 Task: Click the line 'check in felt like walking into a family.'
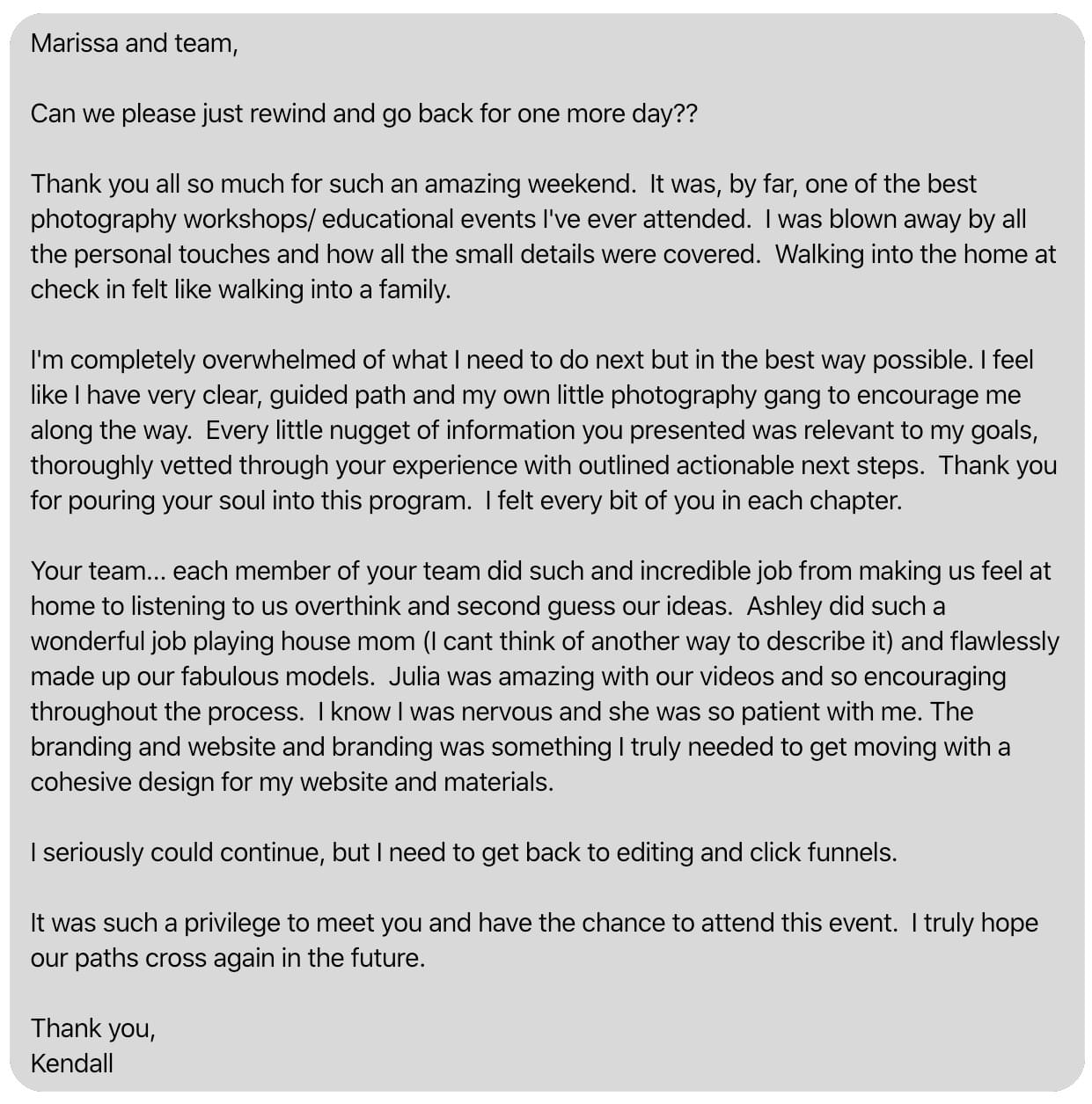click(x=240, y=289)
